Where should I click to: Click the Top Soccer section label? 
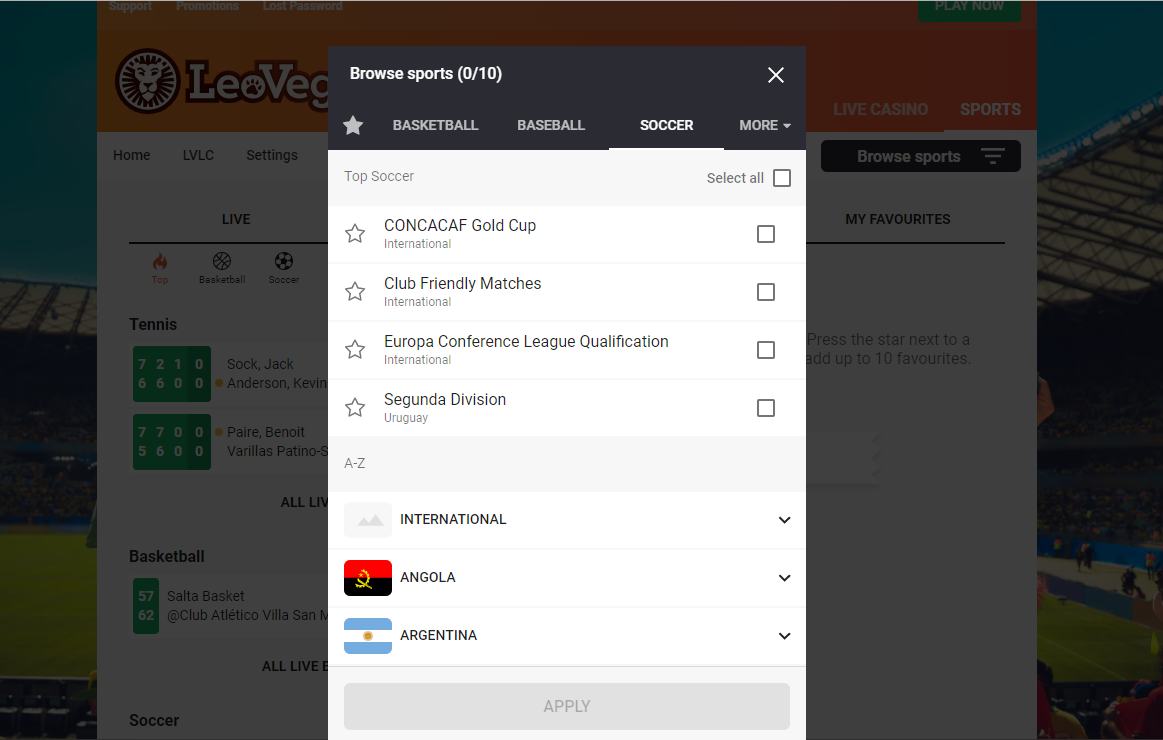click(379, 176)
